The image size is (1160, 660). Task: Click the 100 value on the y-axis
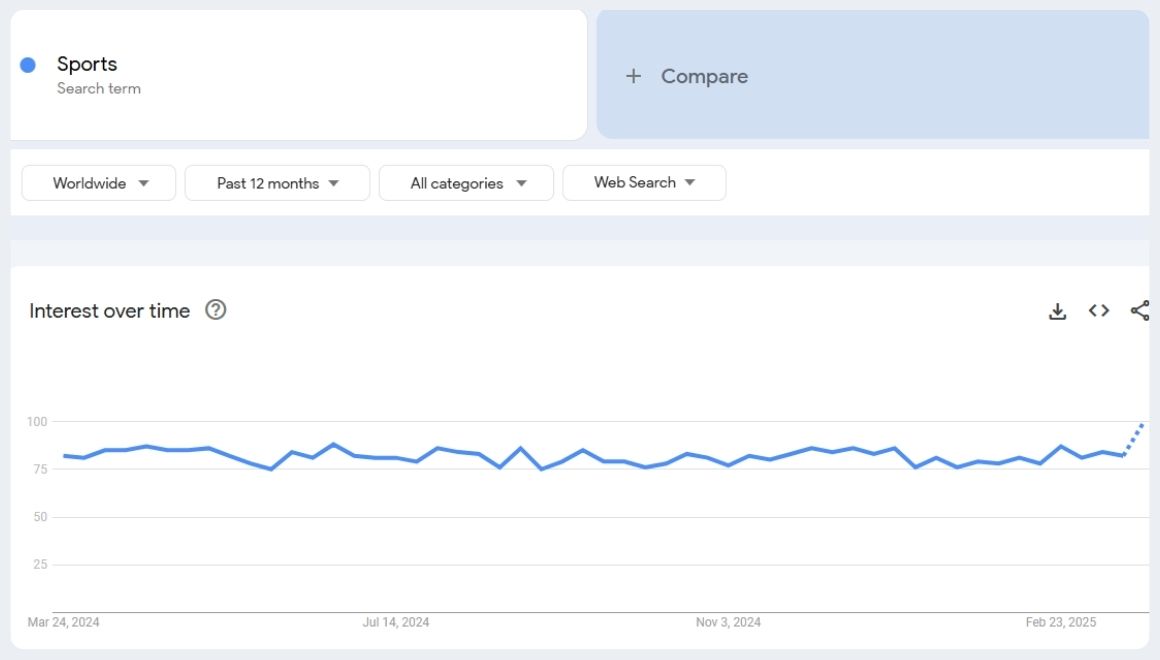pyautogui.click(x=37, y=422)
